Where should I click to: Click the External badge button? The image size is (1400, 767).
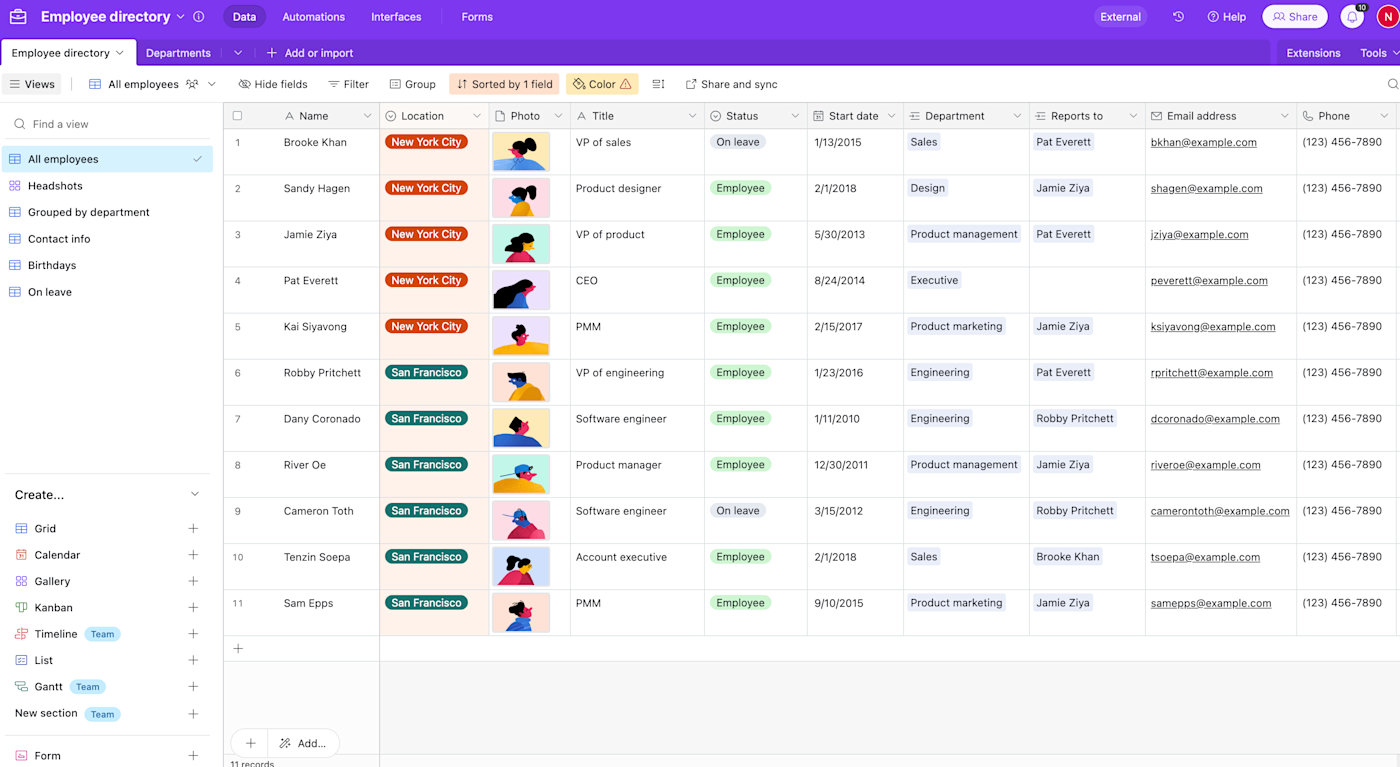pyautogui.click(x=1120, y=17)
